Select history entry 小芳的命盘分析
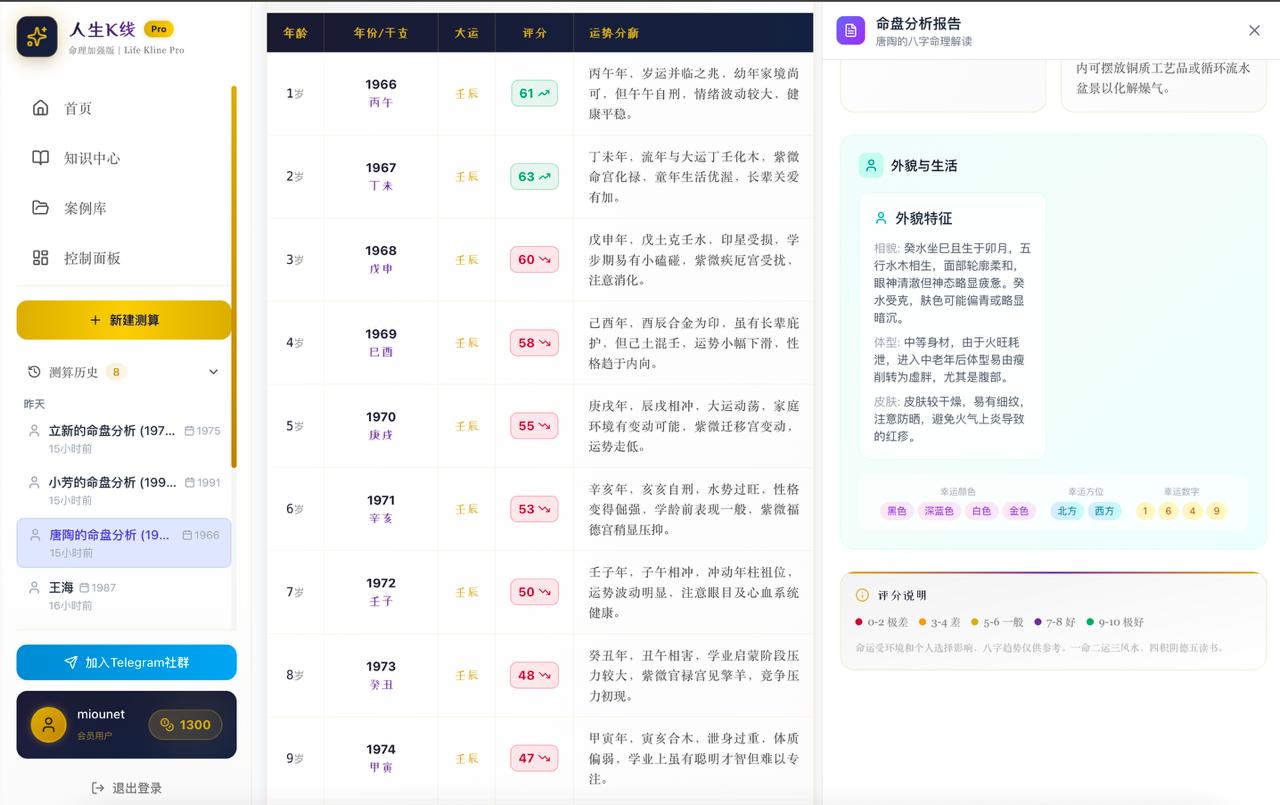 pos(124,491)
